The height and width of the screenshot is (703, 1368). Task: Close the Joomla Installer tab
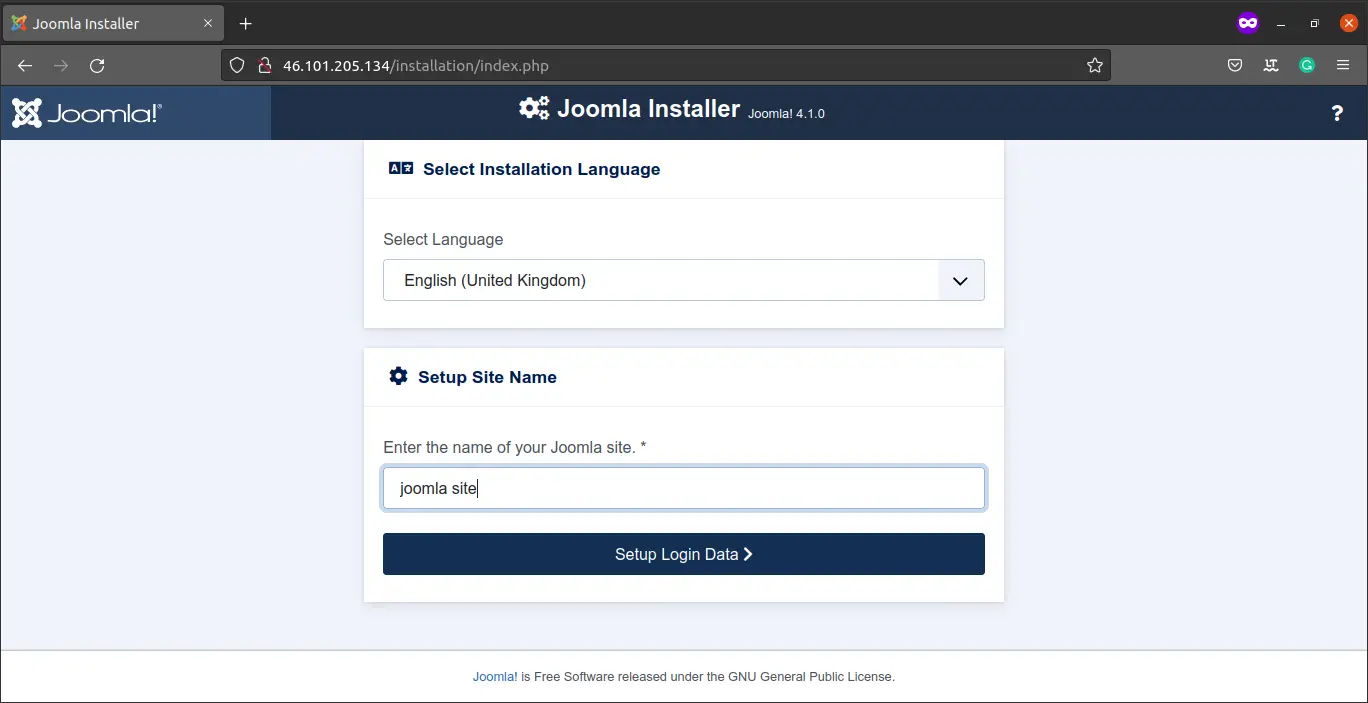[x=208, y=23]
